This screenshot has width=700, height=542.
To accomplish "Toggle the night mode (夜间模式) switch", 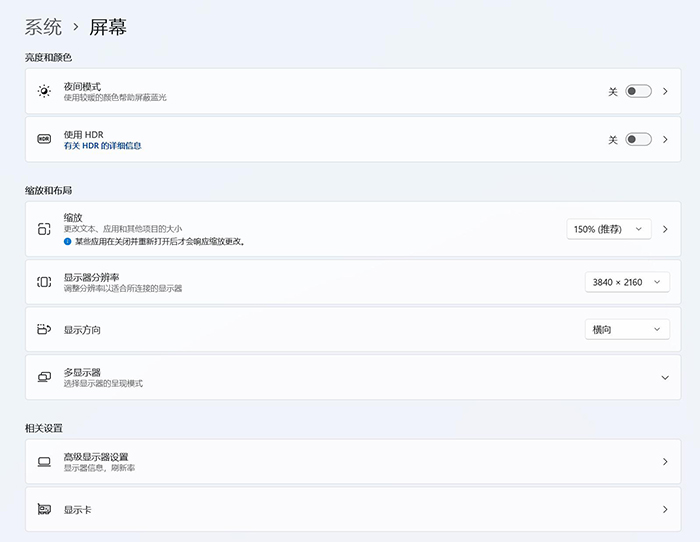I will [638, 91].
